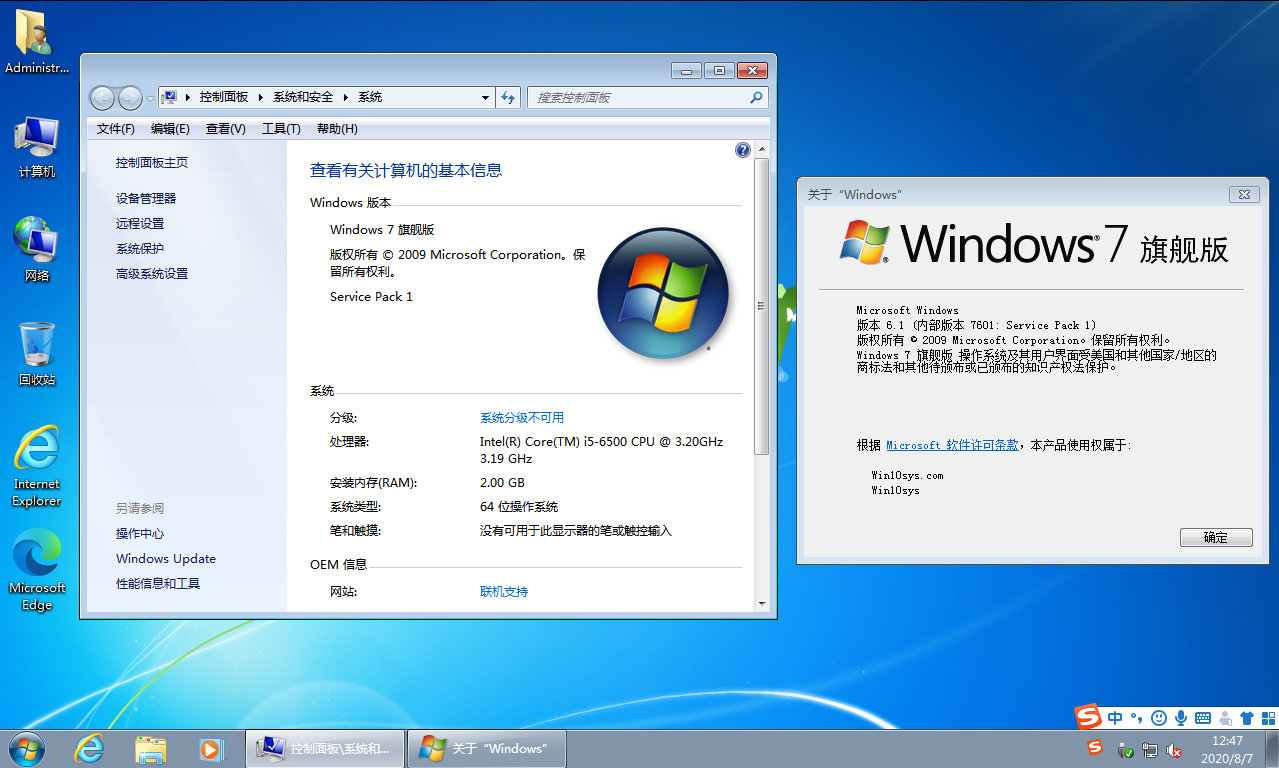This screenshot has height=768, width=1279.
Task: Toggle Sogou punctuation mode button
Action: [1137, 718]
